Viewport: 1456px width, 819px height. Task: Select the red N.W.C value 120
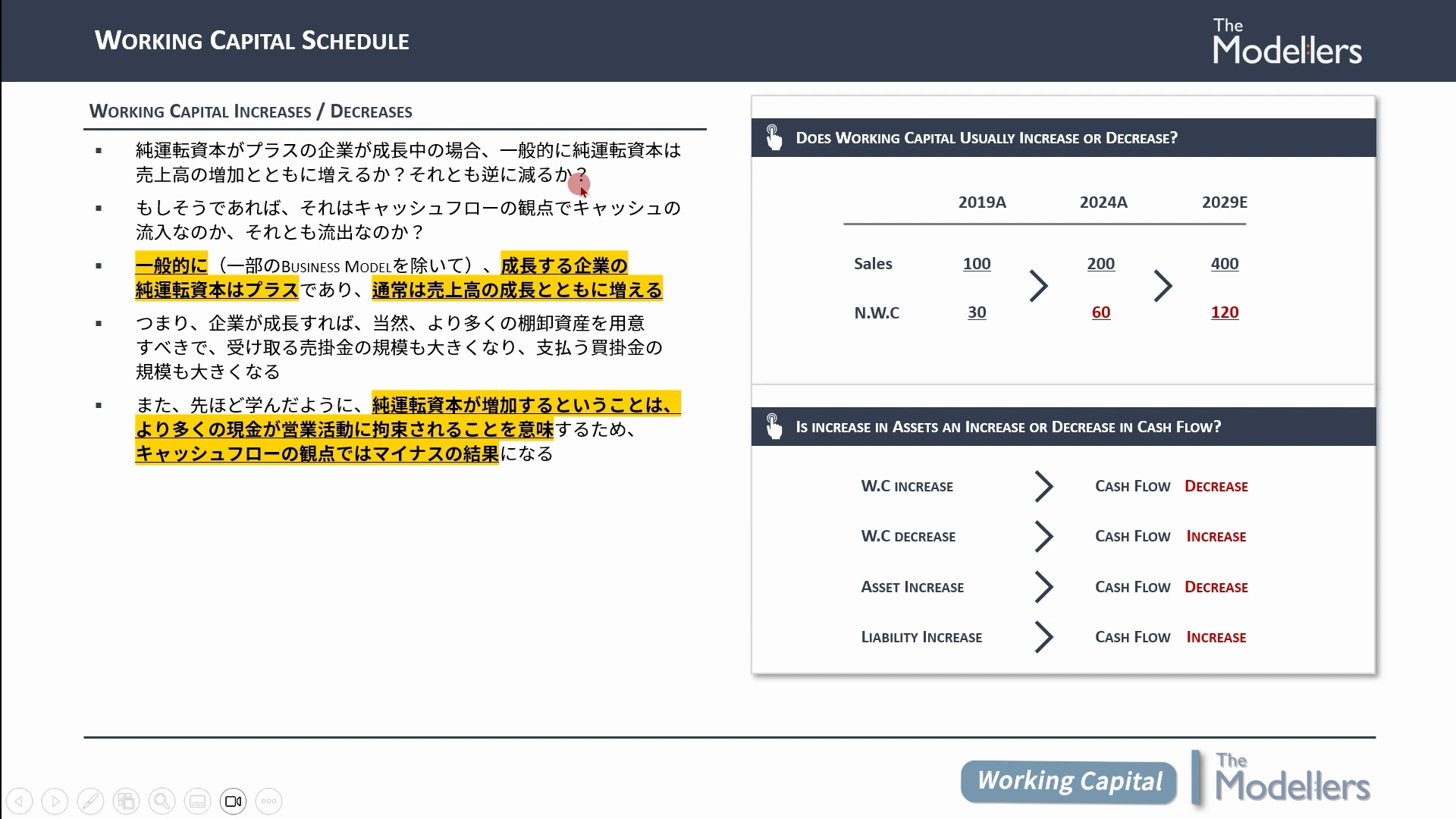pyautogui.click(x=1225, y=312)
